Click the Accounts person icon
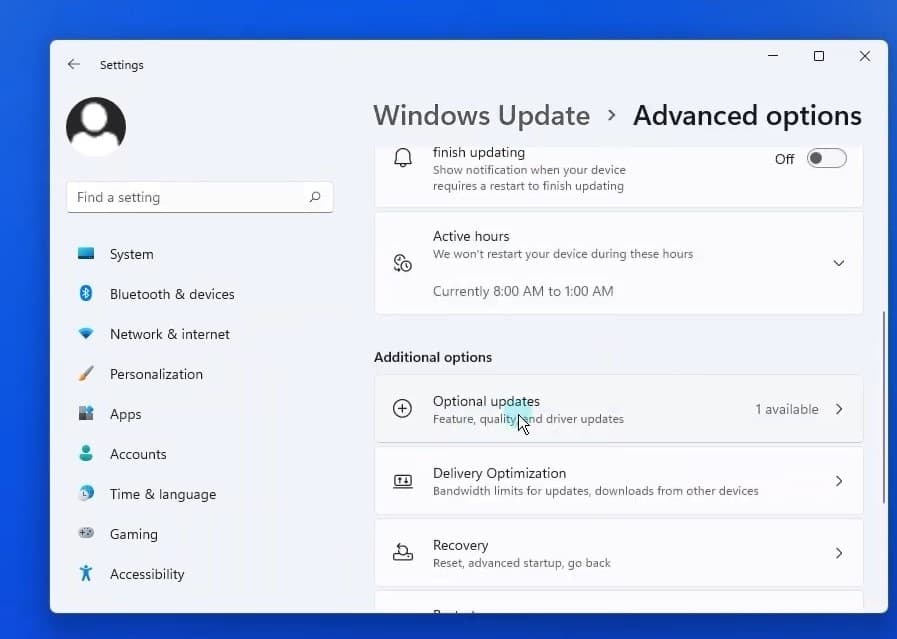 pos(86,453)
